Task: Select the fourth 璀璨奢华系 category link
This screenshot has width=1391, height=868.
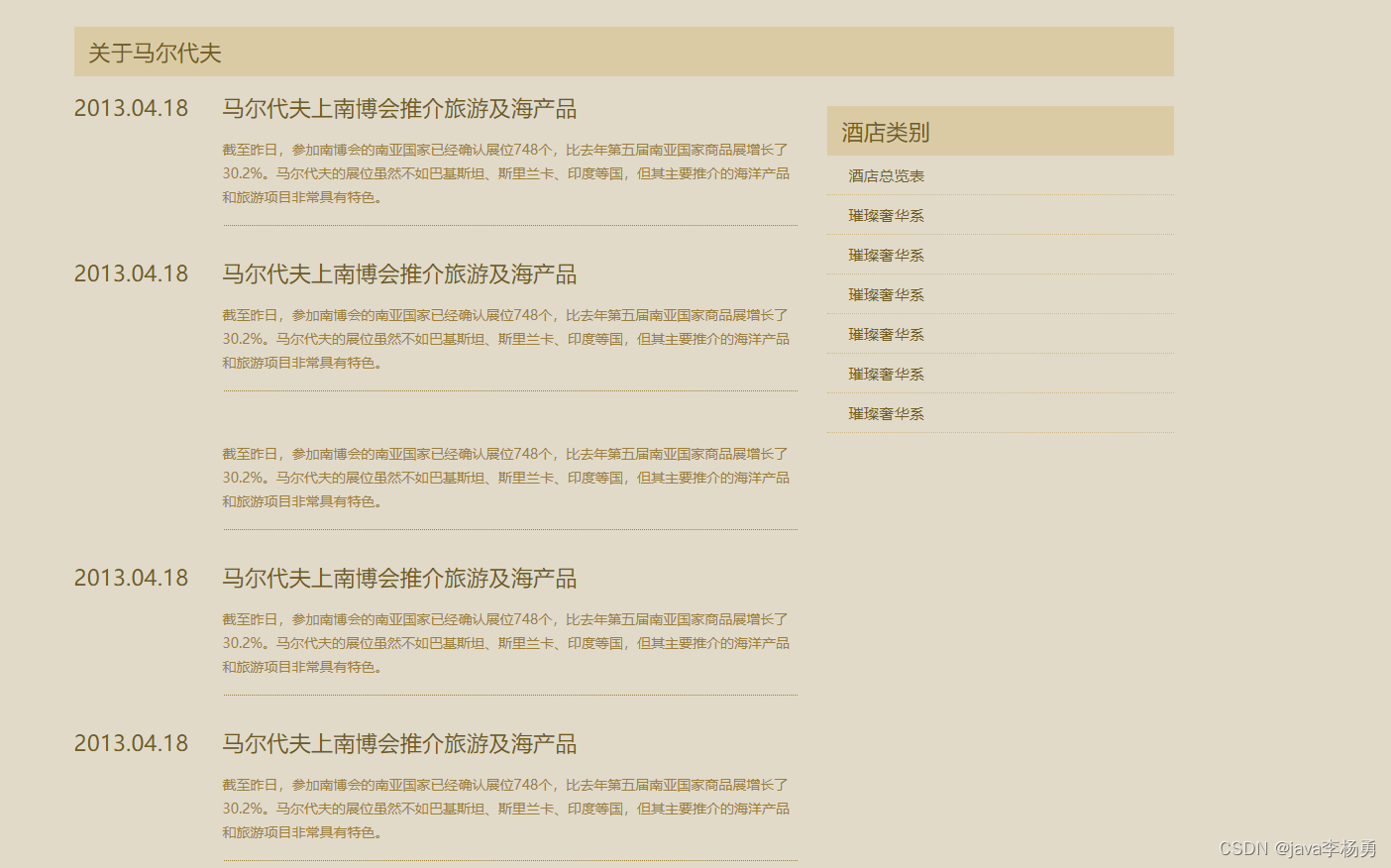Action: click(886, 334)
